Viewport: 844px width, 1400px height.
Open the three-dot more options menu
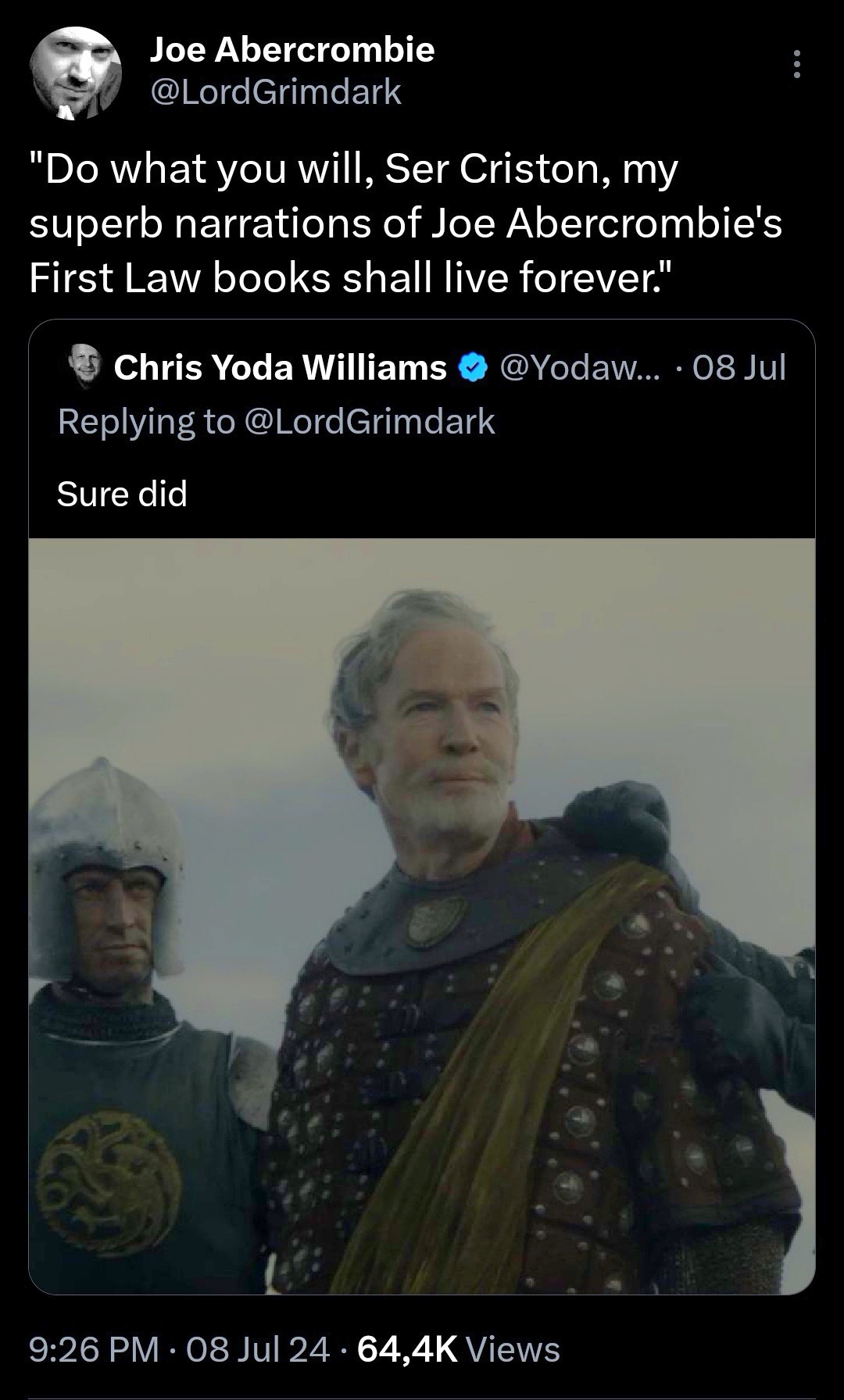click(796, 64)
